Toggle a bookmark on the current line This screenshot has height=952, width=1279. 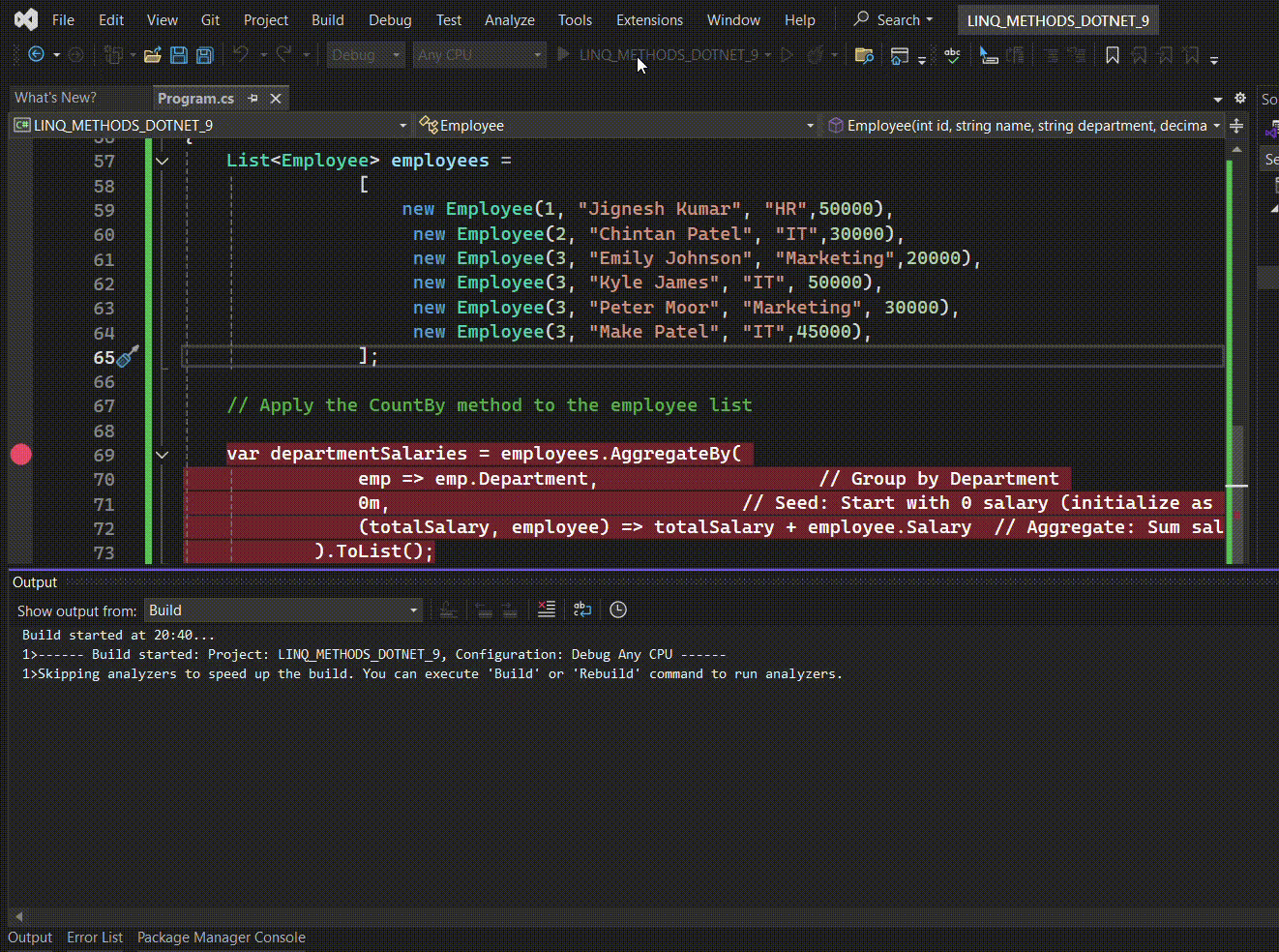coord(1111,55)
